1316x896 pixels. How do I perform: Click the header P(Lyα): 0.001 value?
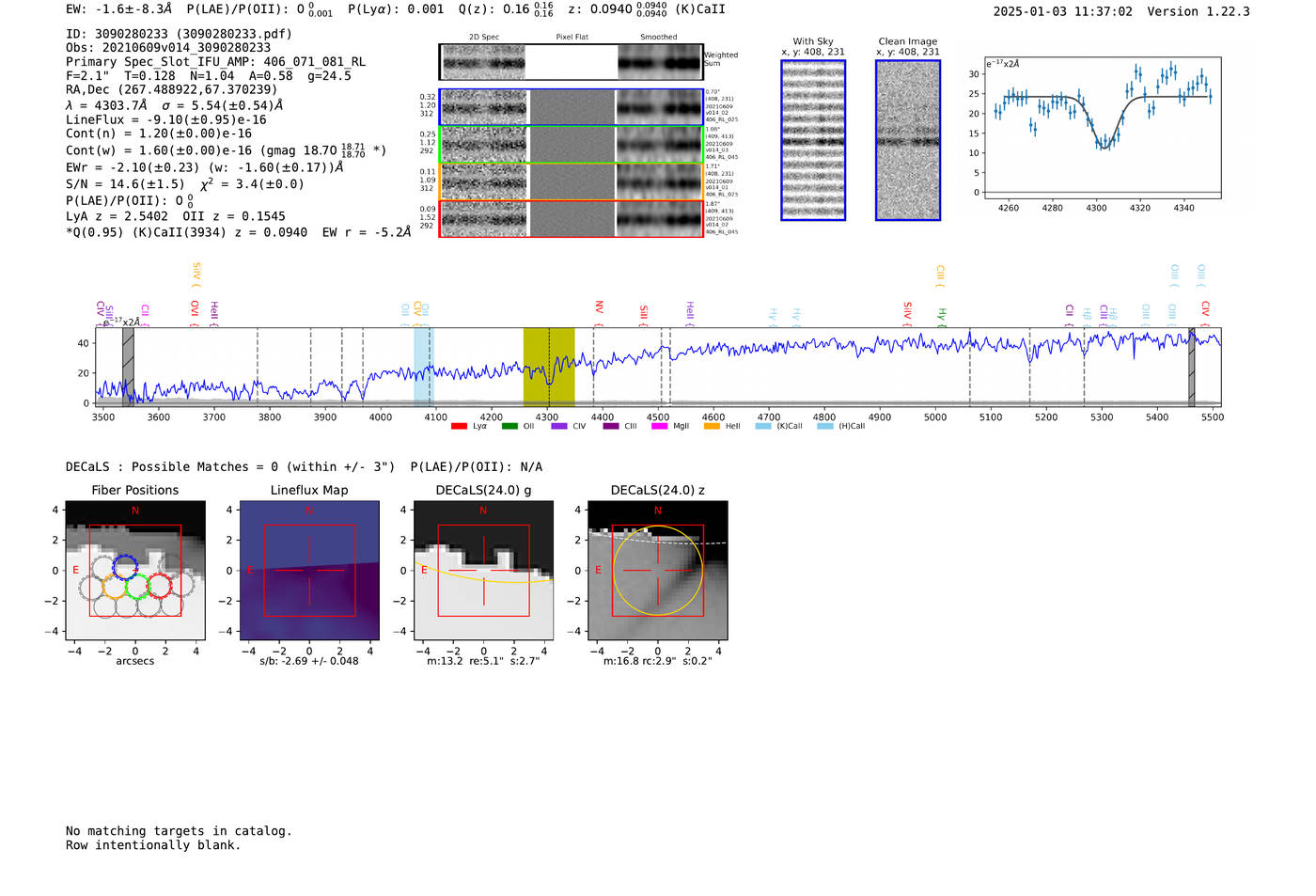coord(396,9)
